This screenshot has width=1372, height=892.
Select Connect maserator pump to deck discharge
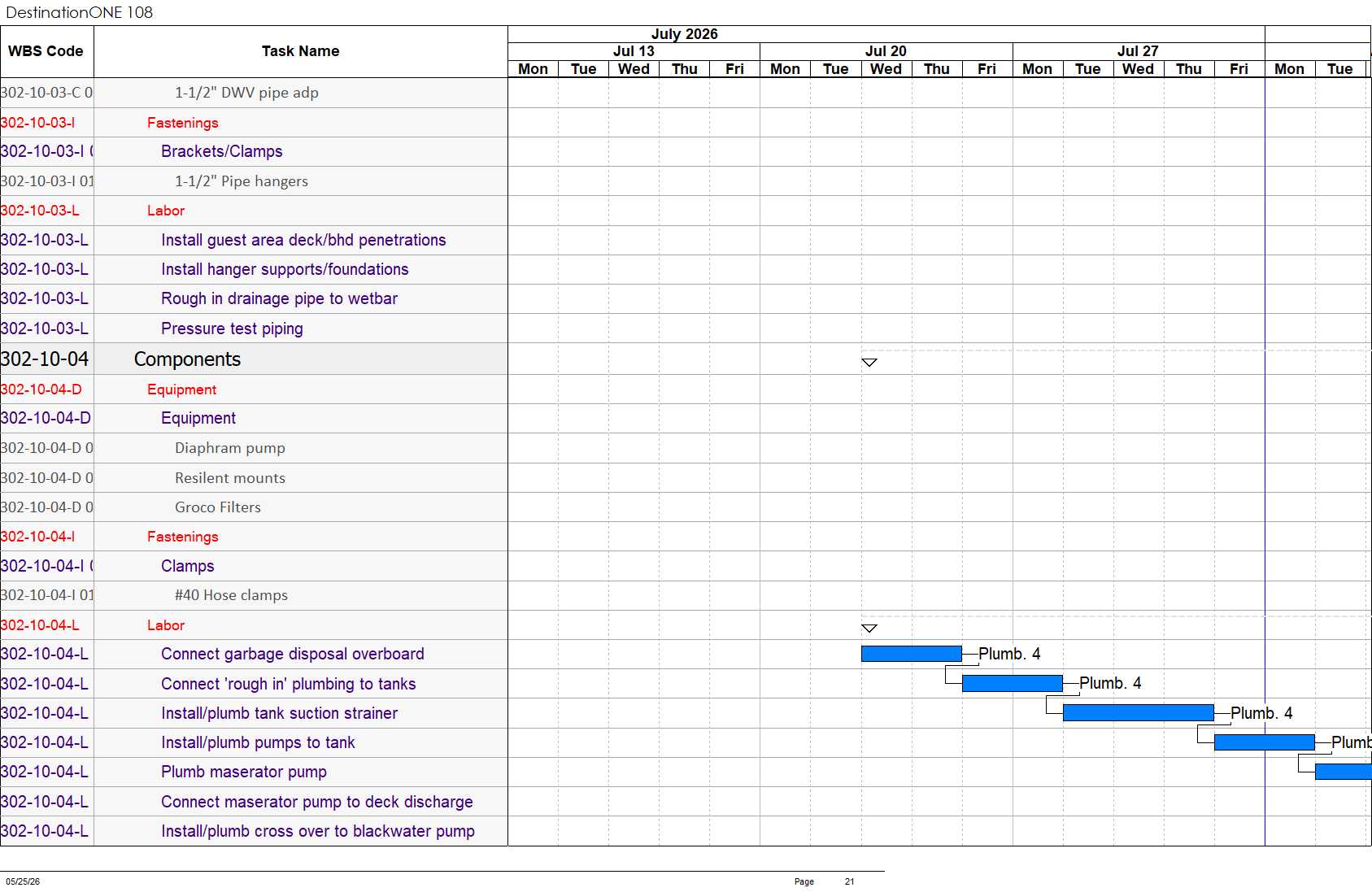coord(317,802)
